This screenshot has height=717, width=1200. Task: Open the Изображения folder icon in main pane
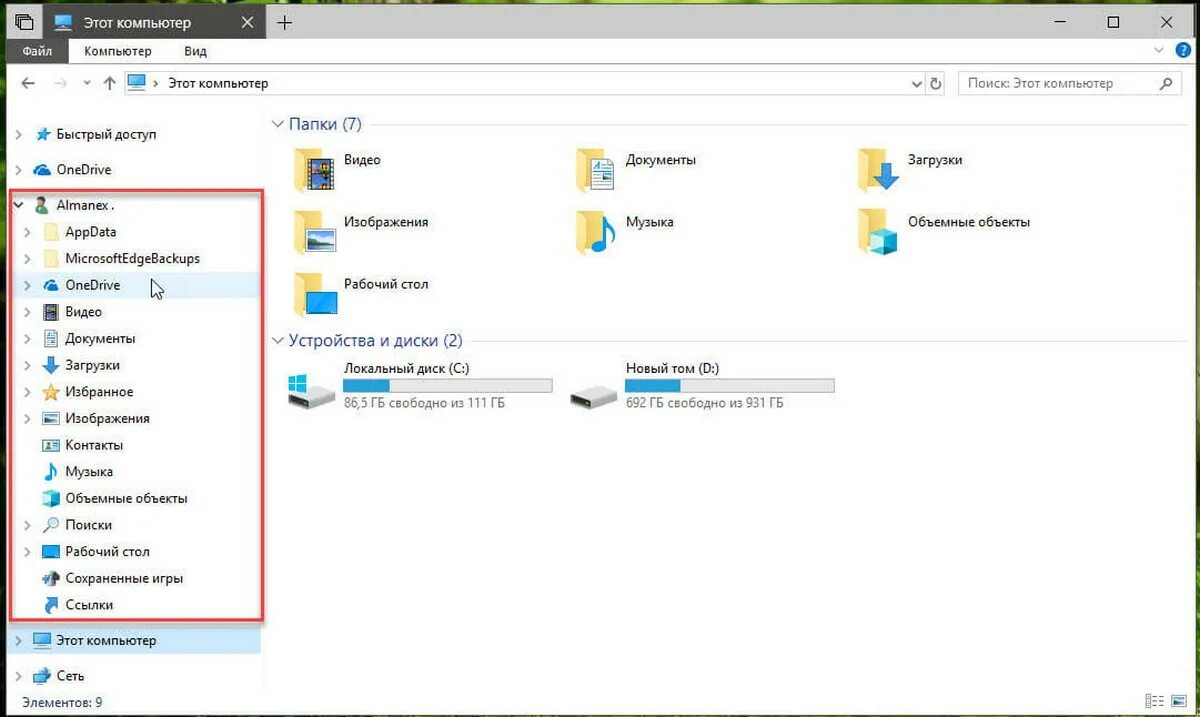click(313, 231)
